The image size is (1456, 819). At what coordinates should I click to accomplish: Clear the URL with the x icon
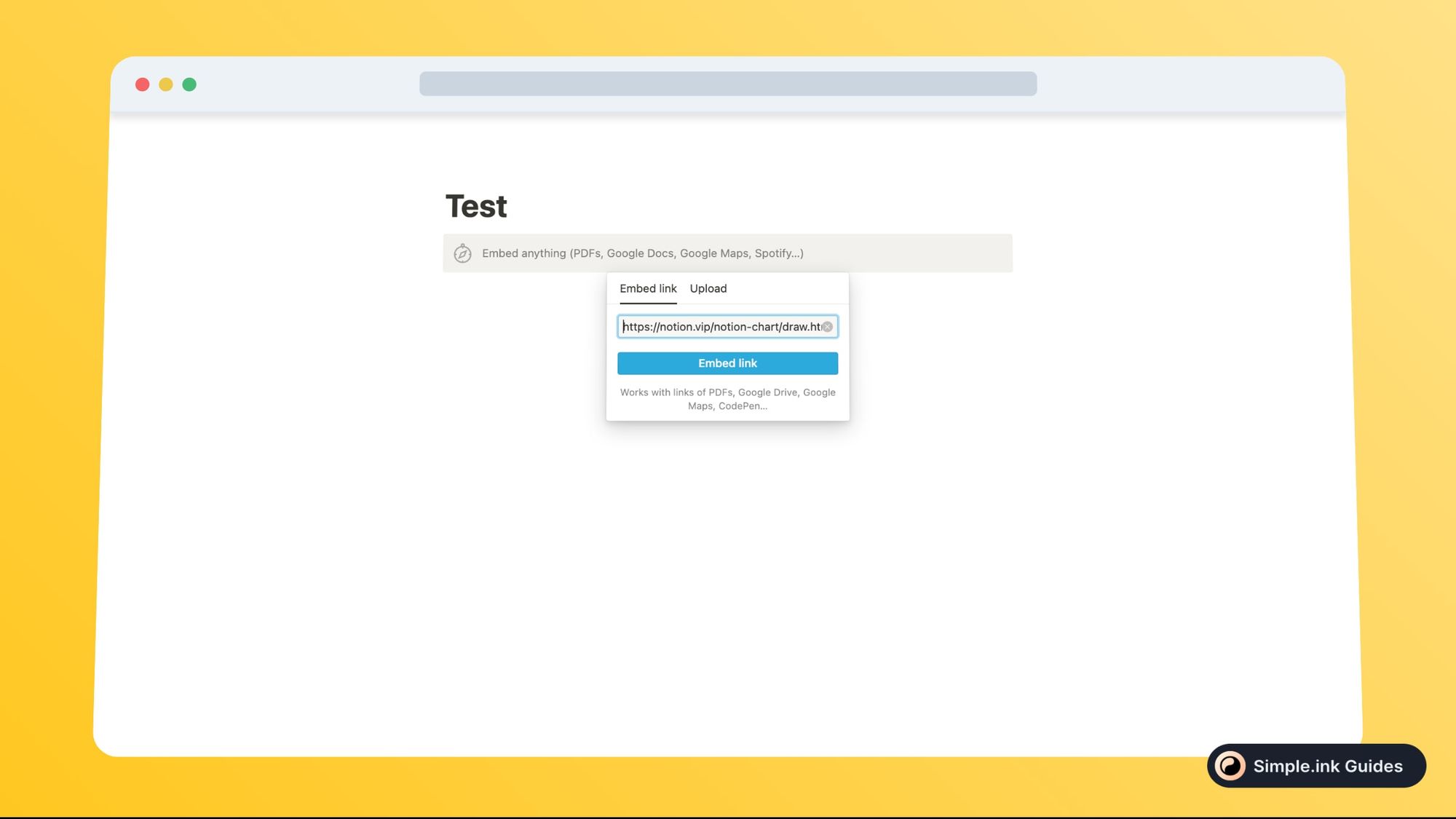click(x=828, y=327)
